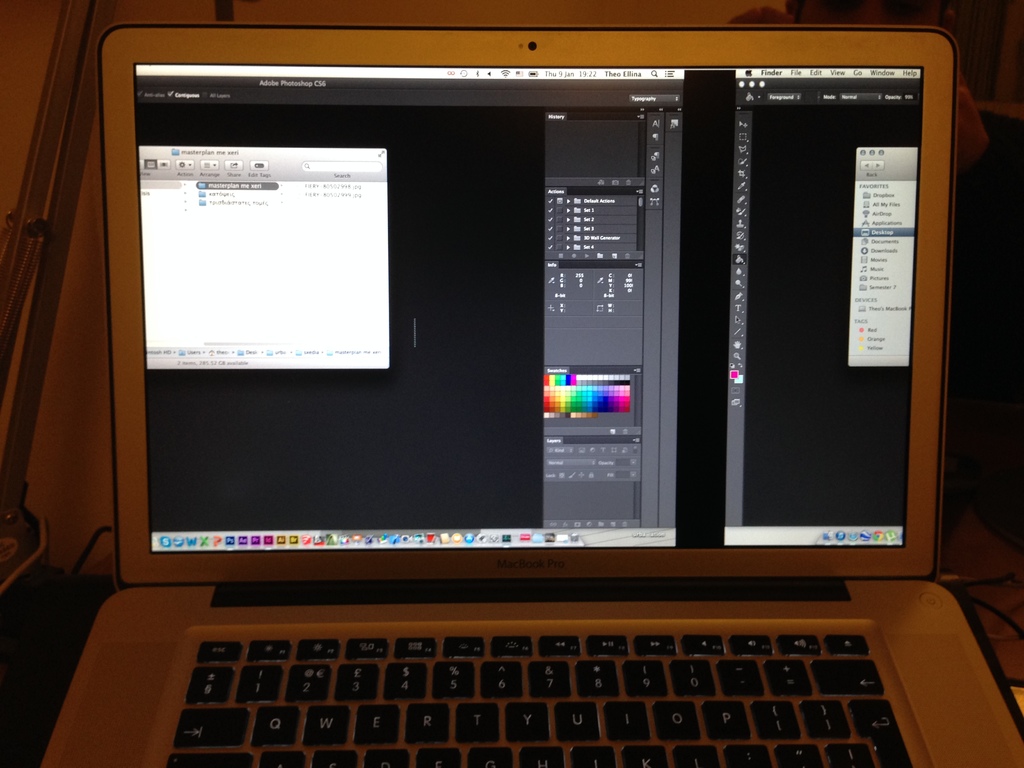
Task: Open the Finder menu
Action: [771, 73]
